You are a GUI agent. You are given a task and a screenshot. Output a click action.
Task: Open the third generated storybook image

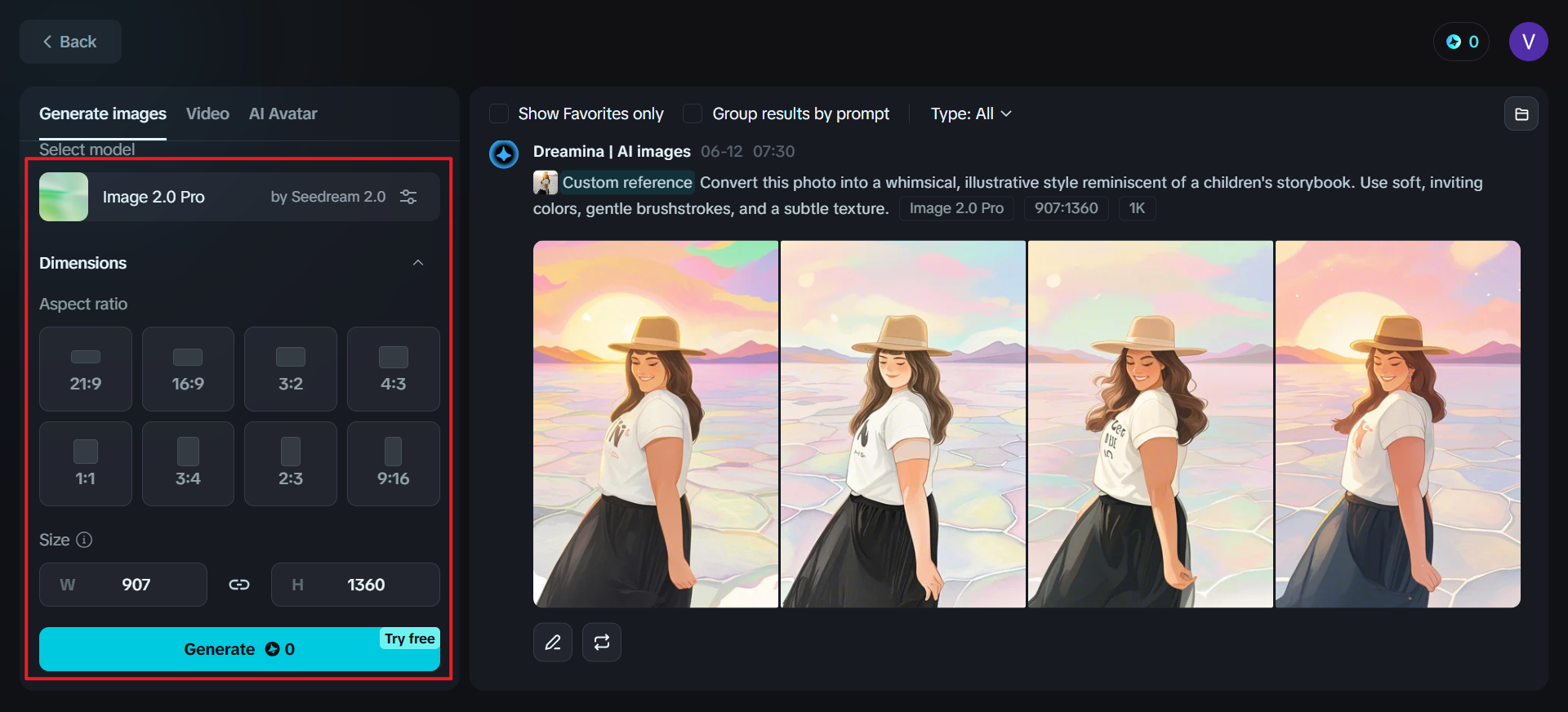(x=1151, y=424)
